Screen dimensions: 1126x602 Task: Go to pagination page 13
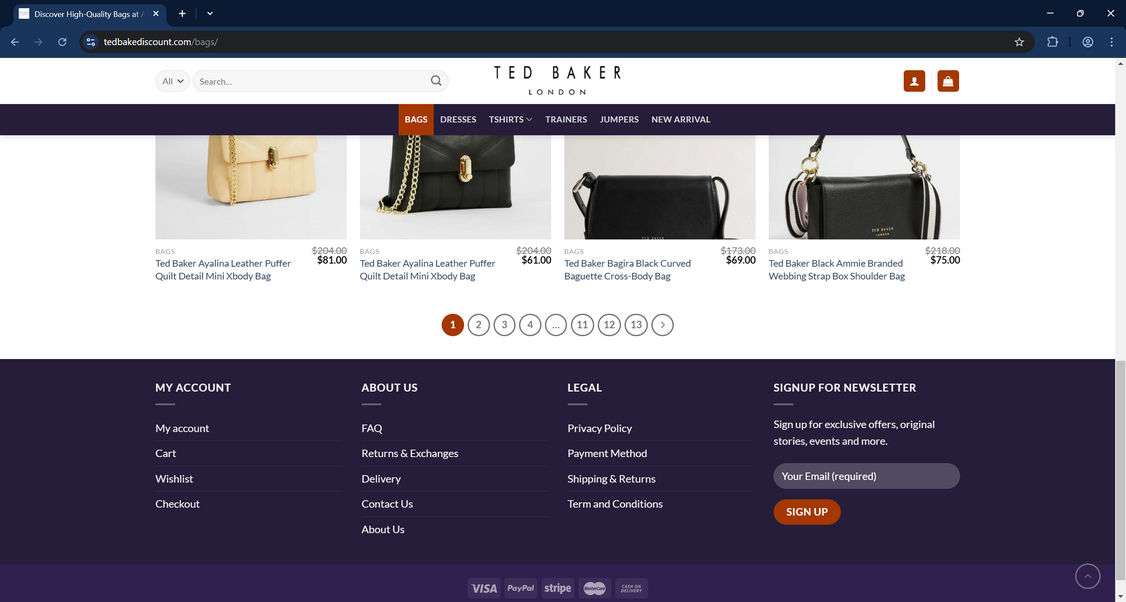[636, 325]
